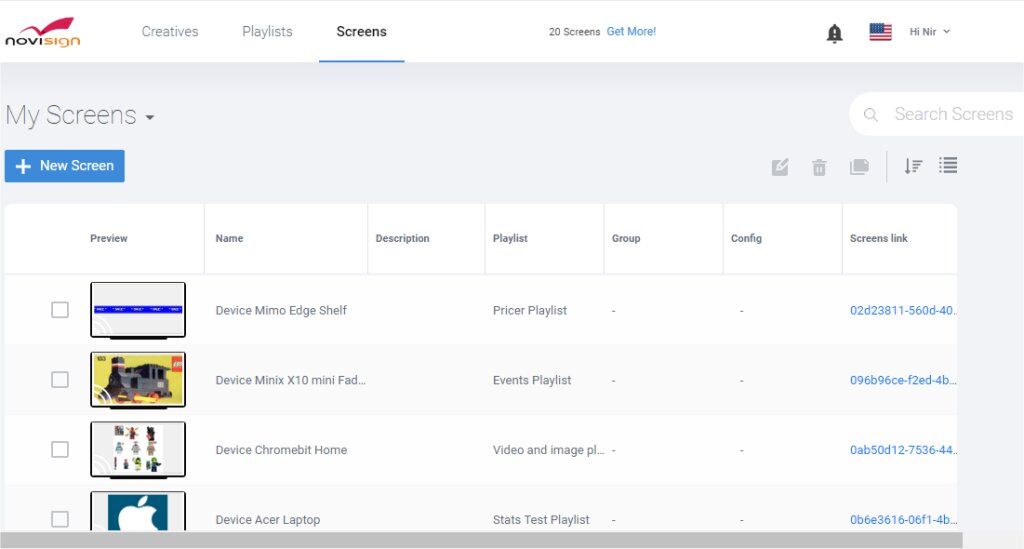Click the NoviSign logo
Viewport: 1024px width, 549px height.
coord(42,32)
